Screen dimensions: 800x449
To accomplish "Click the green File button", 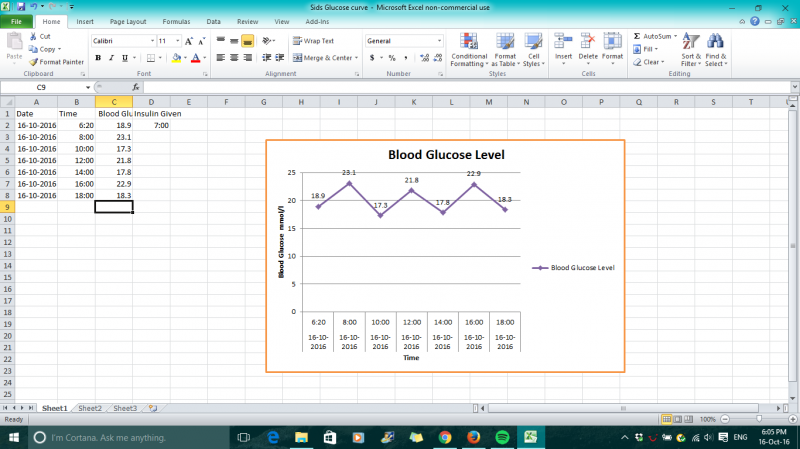I will (x=17, y=20).
